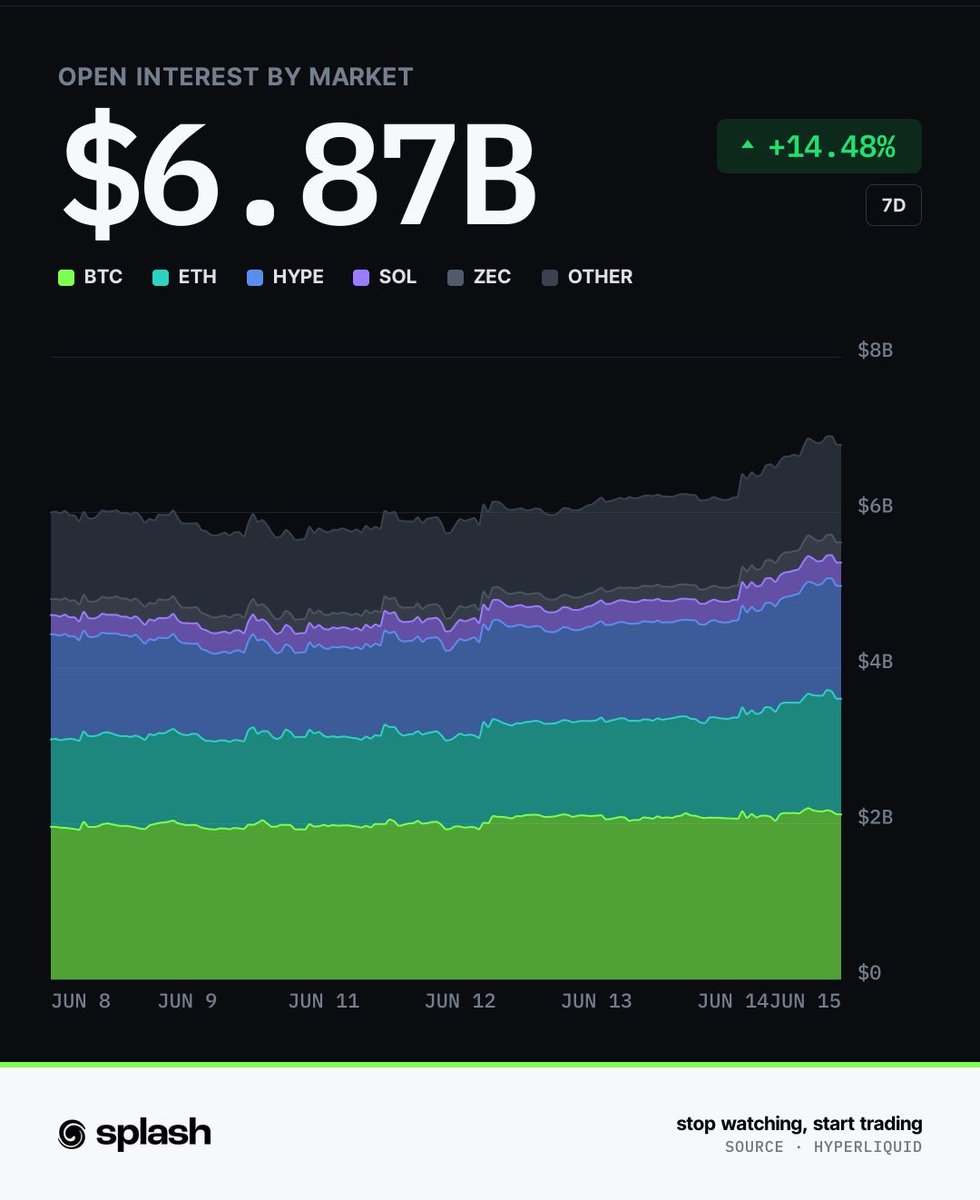The height and width of the screenshot is (1200, 980).
Task: Click the $6.87B total value
Action: [299, 176]
